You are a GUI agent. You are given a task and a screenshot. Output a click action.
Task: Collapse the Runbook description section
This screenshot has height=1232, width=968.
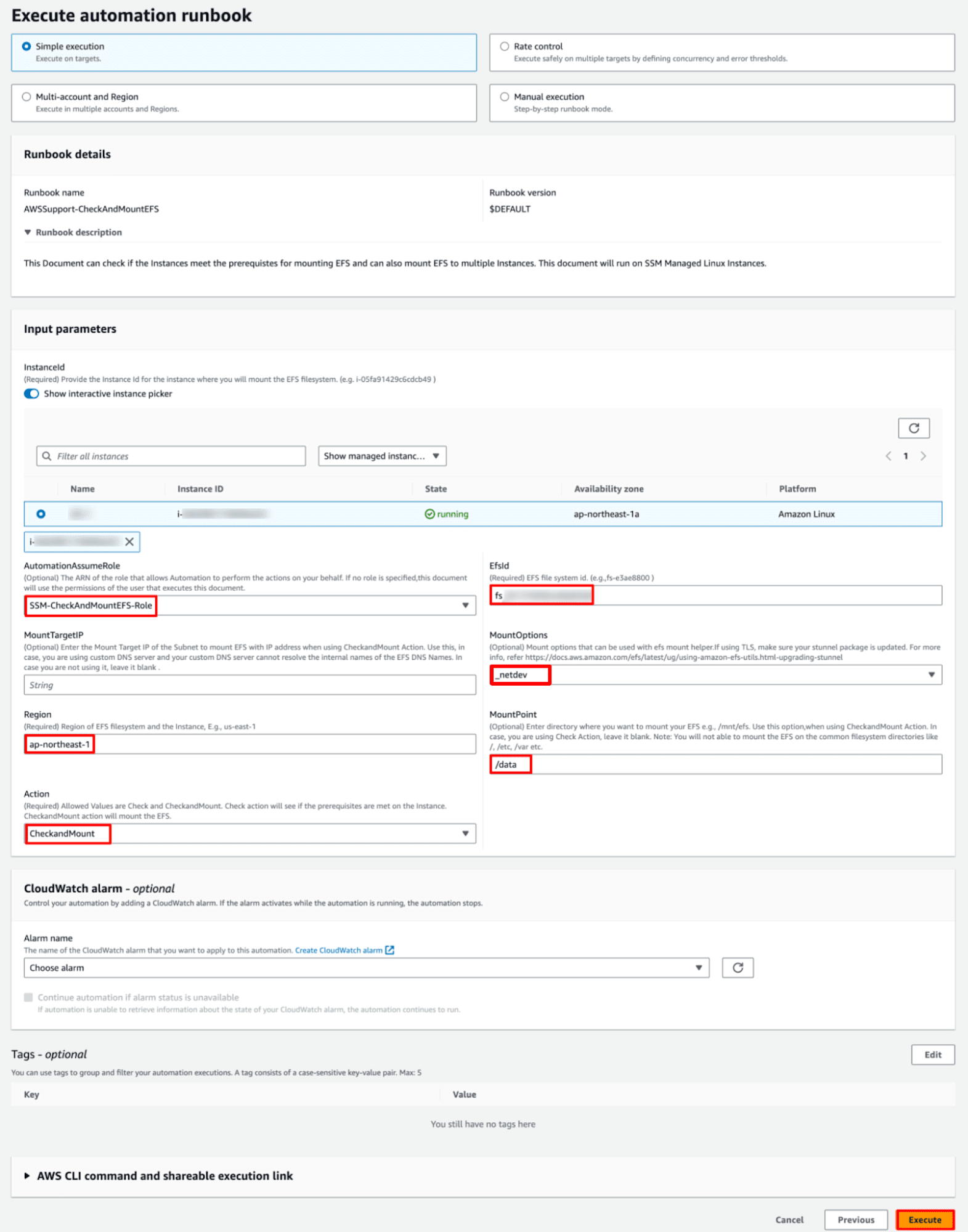pyautogui.click(x=73, y=232)
